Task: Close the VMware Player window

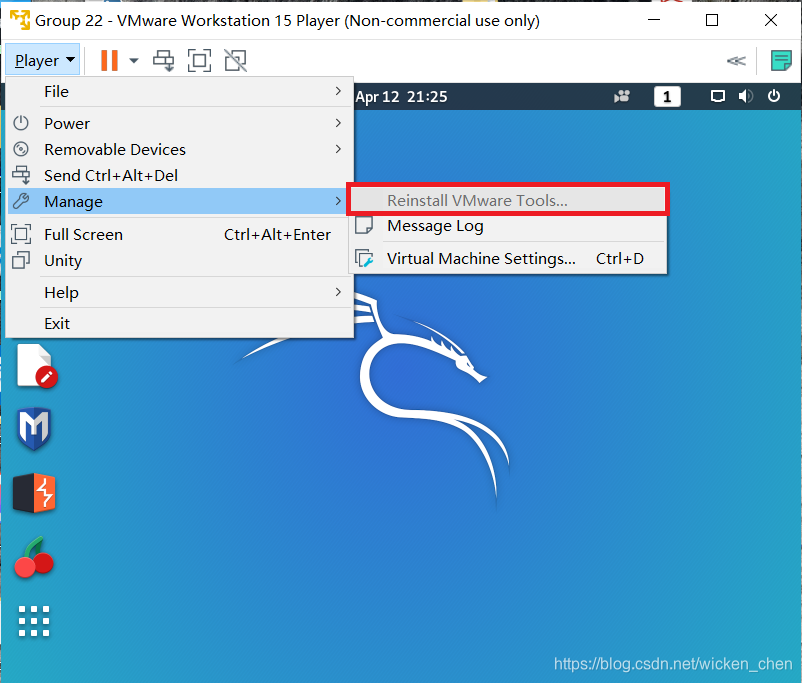Action: 771,20
